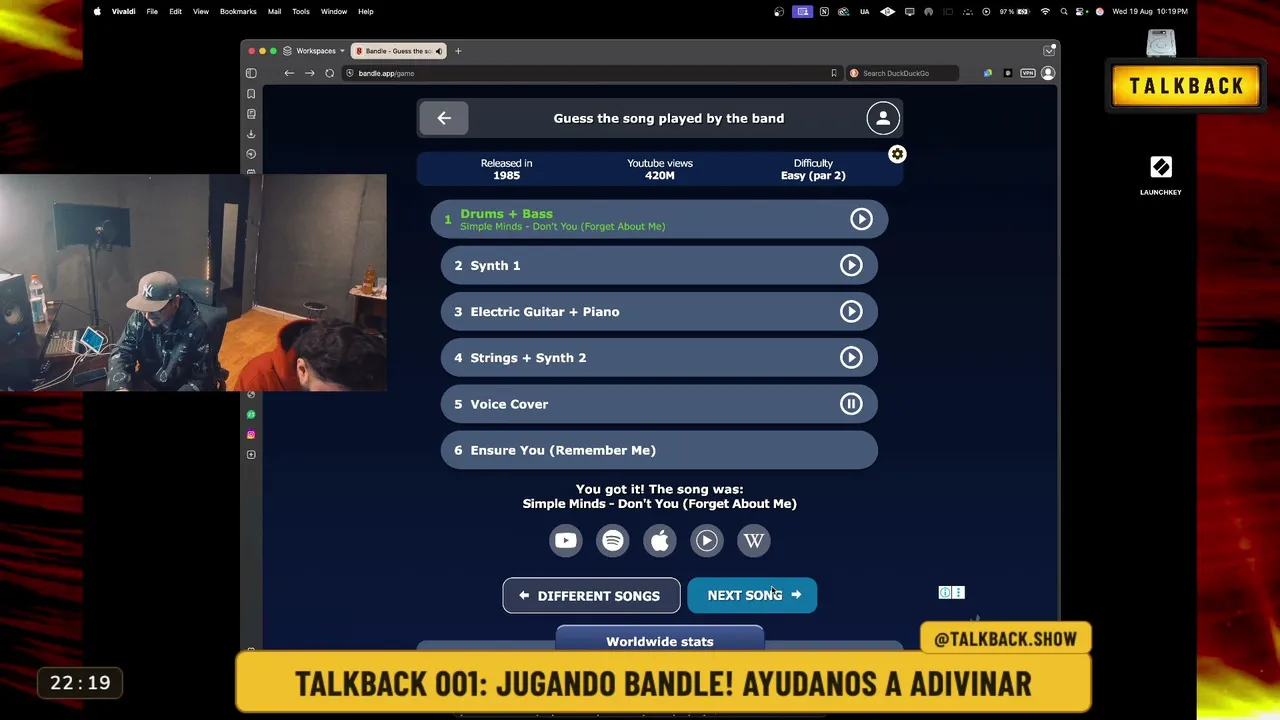
Task: Open the Bookmarks menu
Action: [238, 12]
